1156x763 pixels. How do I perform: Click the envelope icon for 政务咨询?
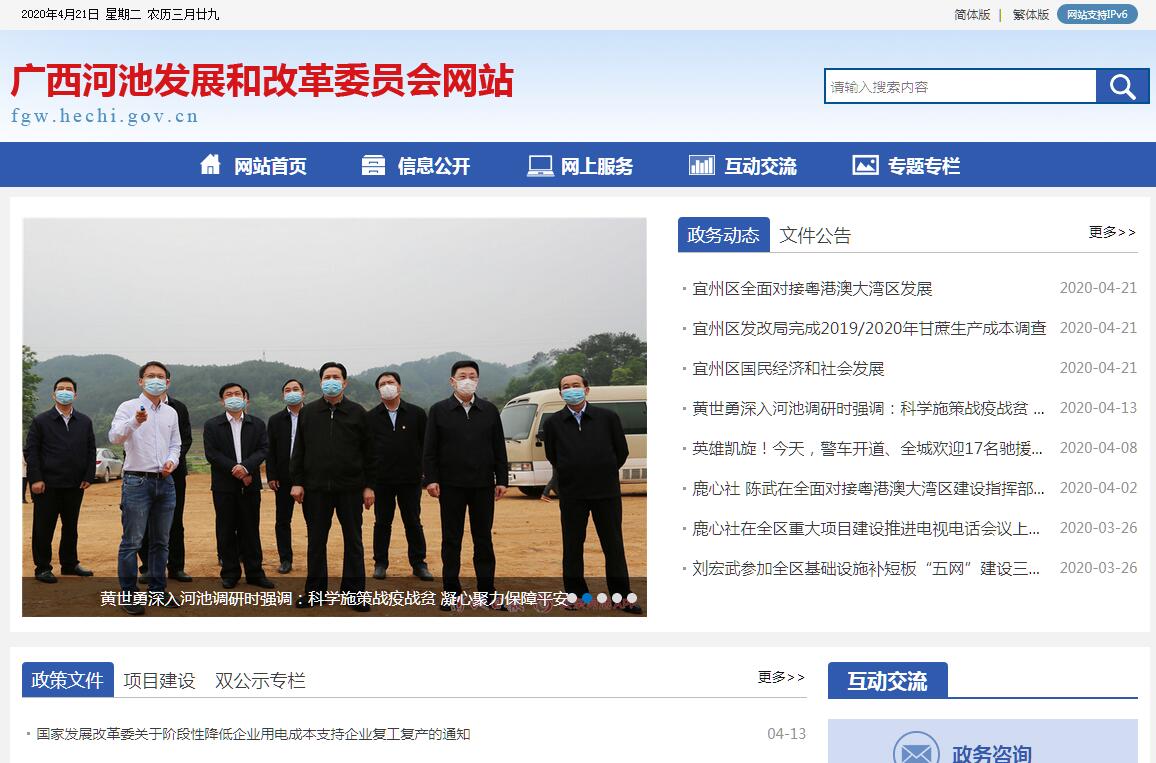pyautogui.click(x=916, y=750)
